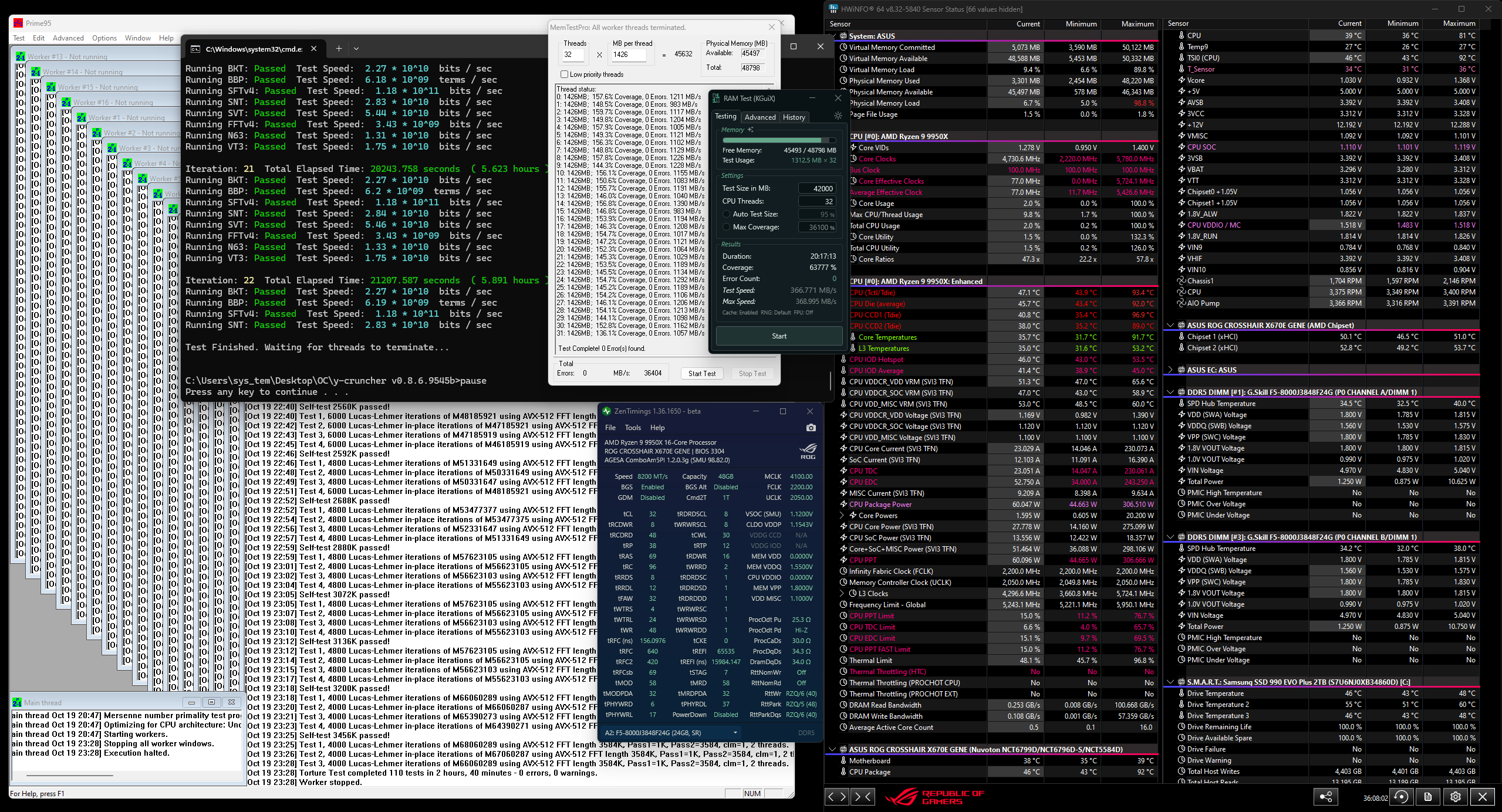Screen dimensions: 1502x812
Task: Open HWiNFO logging document icon
Action: pos(1428,796)
